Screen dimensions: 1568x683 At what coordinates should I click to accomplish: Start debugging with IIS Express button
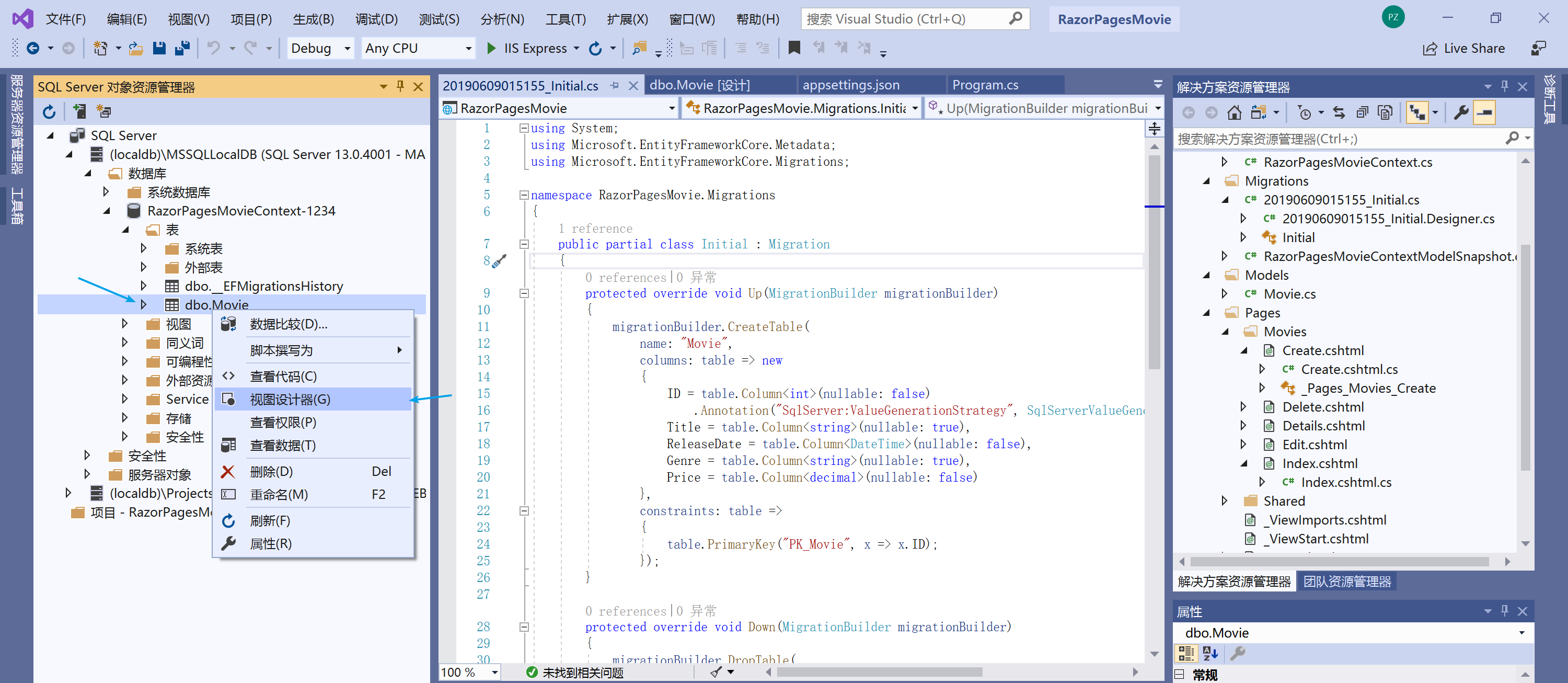click(527, 48)
